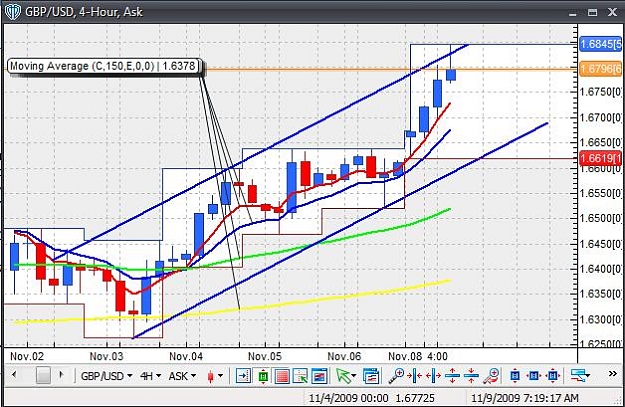Click the Nov.05 date axis label
The width and height of the screenshot is (625, 407).
click(x=265, y=356)
